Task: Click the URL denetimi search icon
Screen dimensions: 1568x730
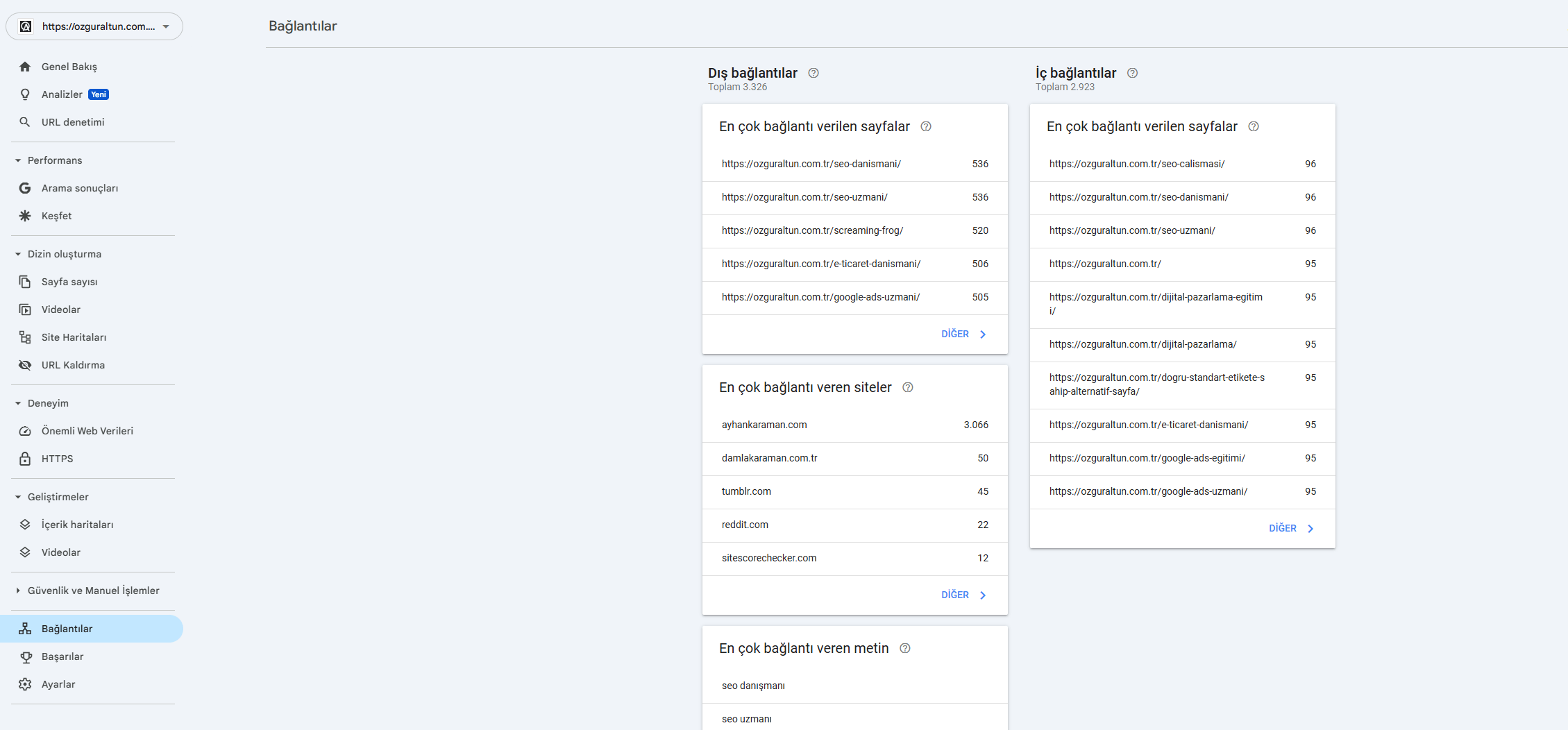Action: 25,122
